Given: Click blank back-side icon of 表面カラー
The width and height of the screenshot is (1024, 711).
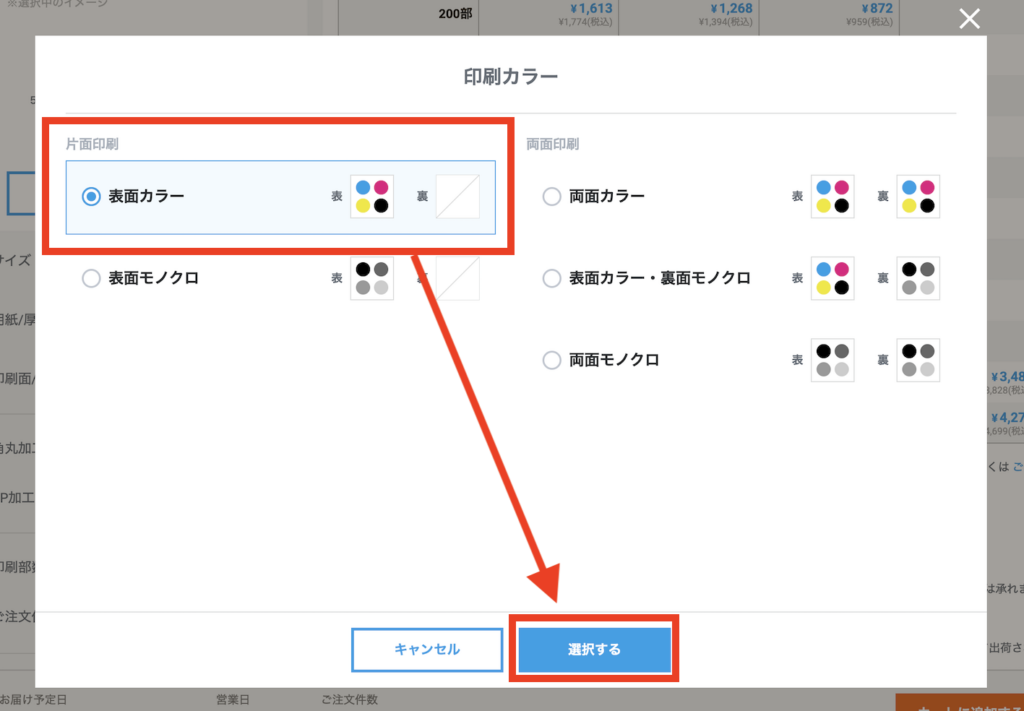Looking at the screenshot, I should tap(458, 197).
